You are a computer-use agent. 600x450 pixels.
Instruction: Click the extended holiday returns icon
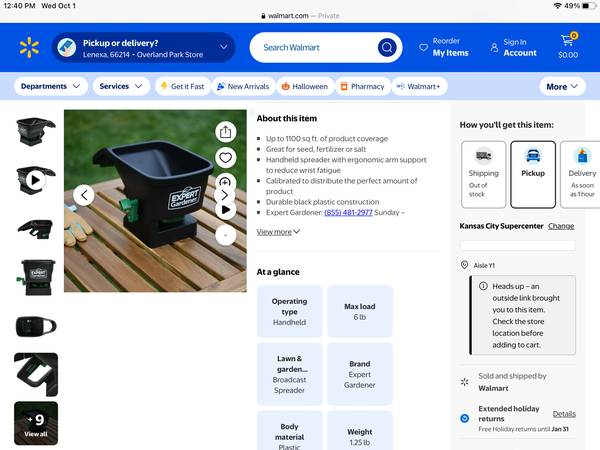[x=464, y=418]
